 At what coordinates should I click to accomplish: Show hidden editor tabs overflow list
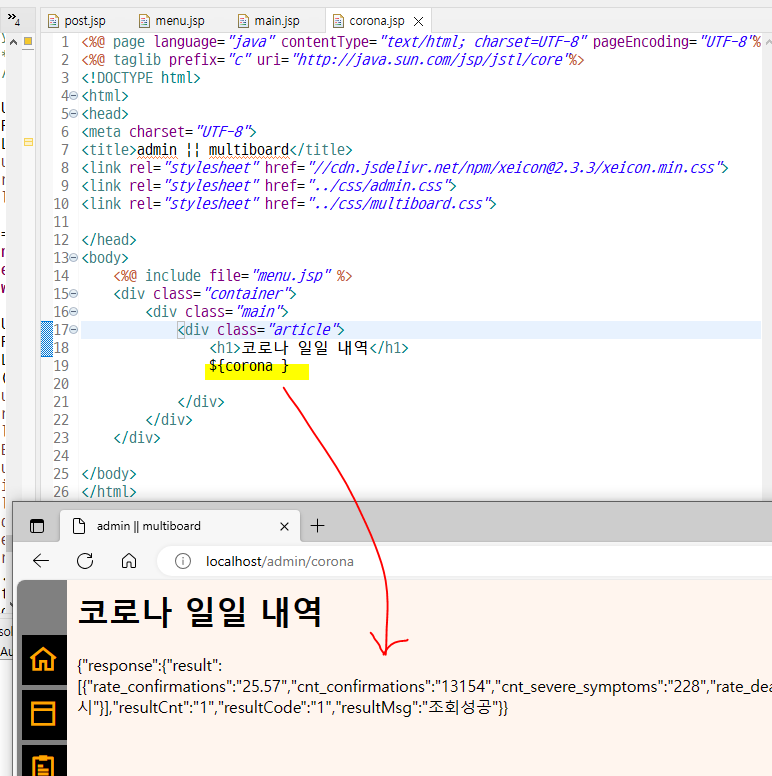click(x=13, y=19)
